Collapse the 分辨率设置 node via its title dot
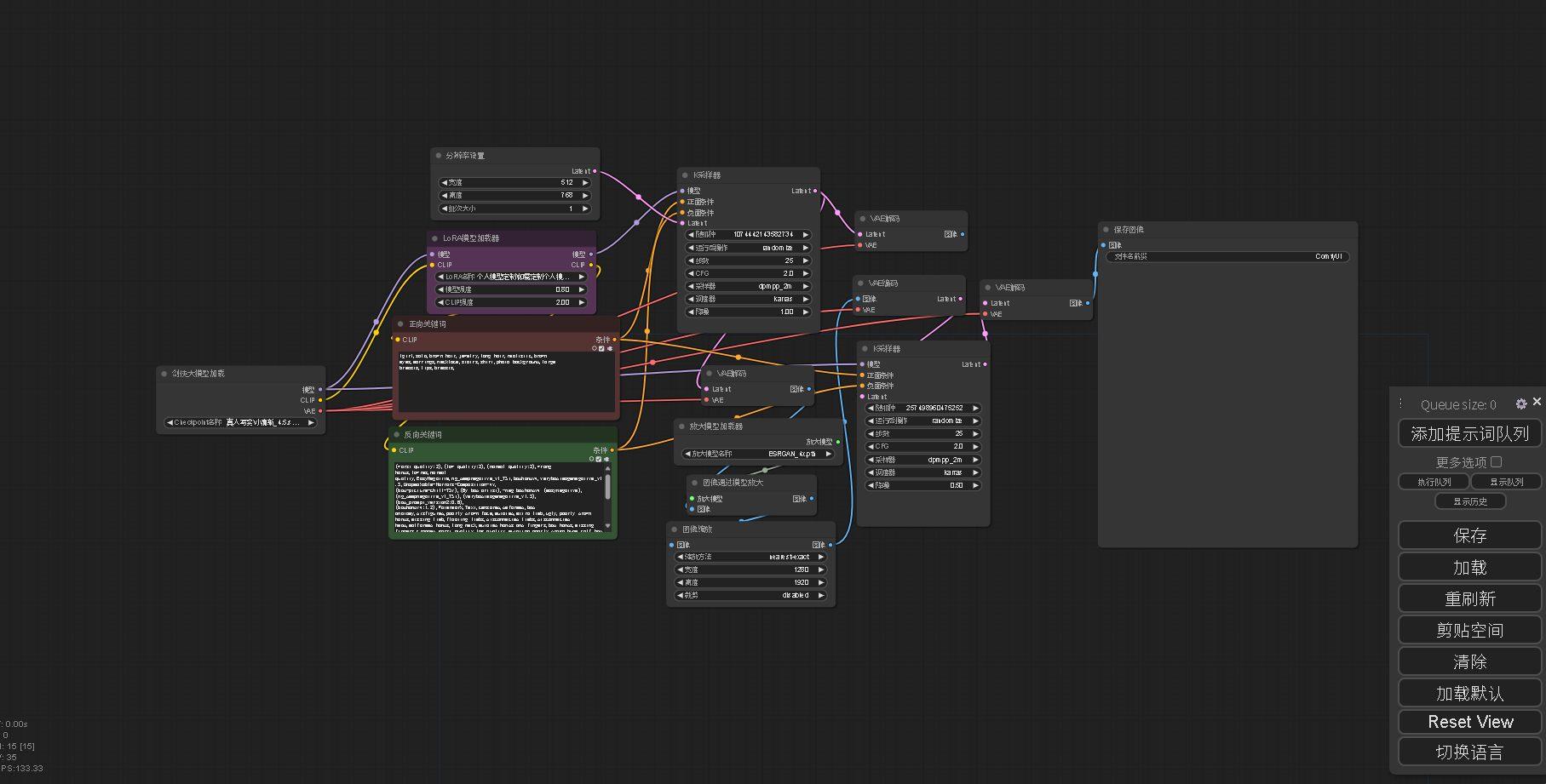The width and height of the screenshot is (1546, 784). click(x=438, y=156)
